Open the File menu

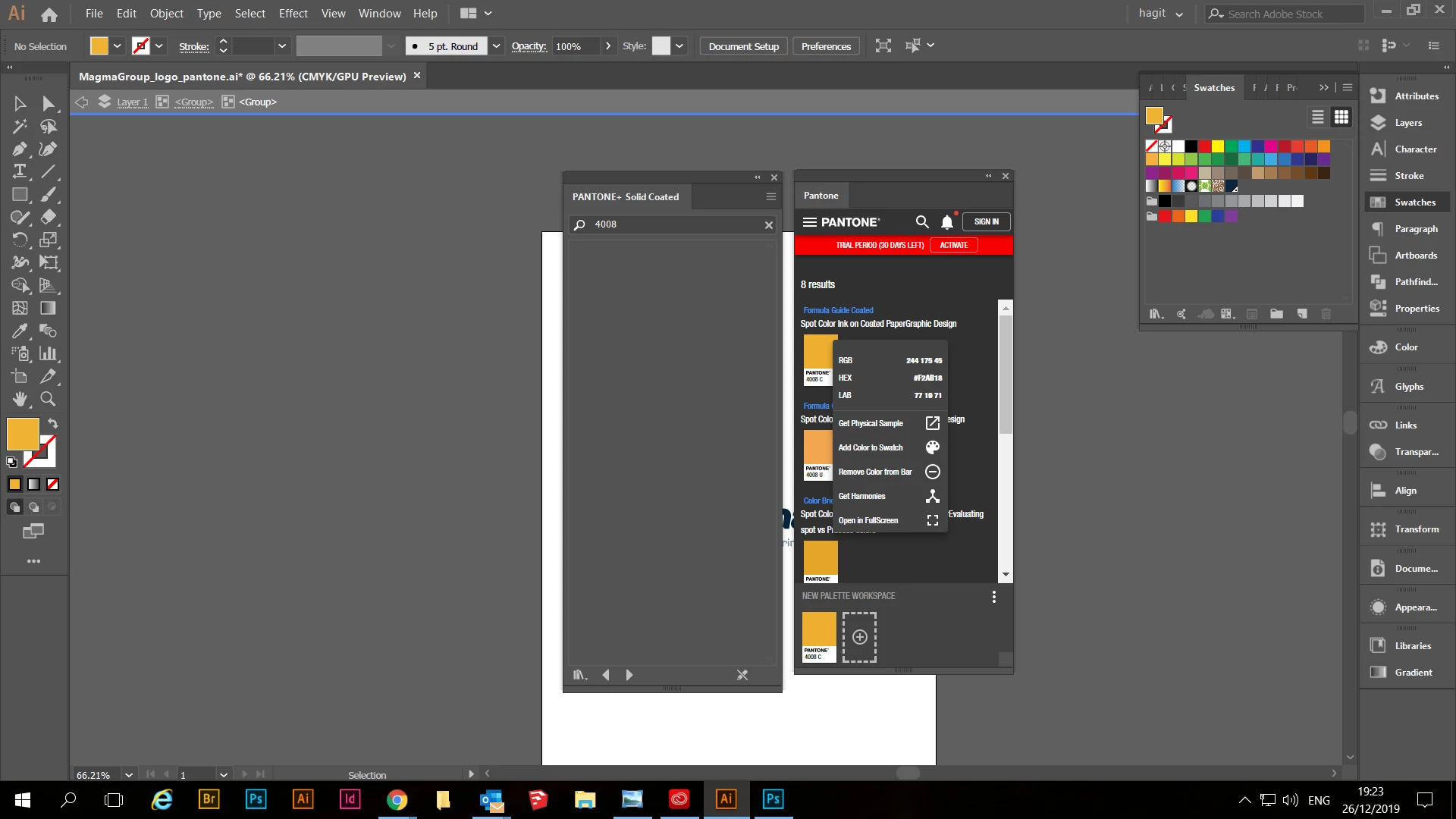94,14
